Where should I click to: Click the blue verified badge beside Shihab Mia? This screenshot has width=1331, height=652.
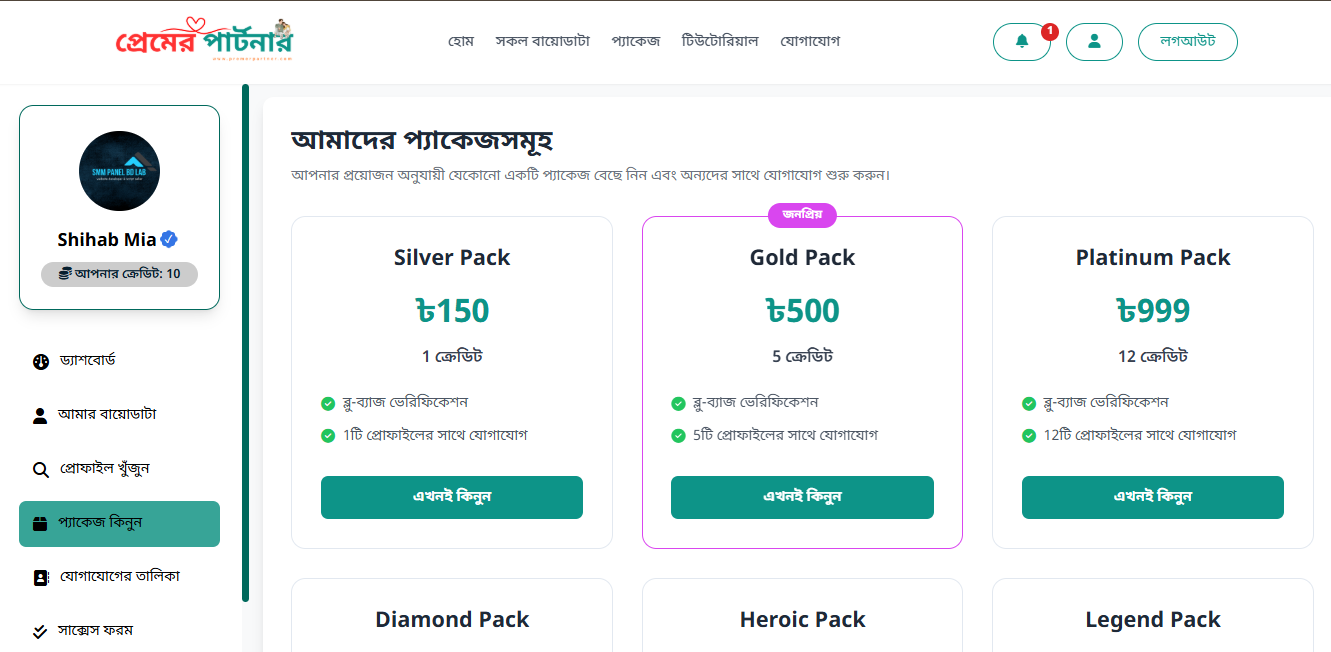click(x=170, y=239)
